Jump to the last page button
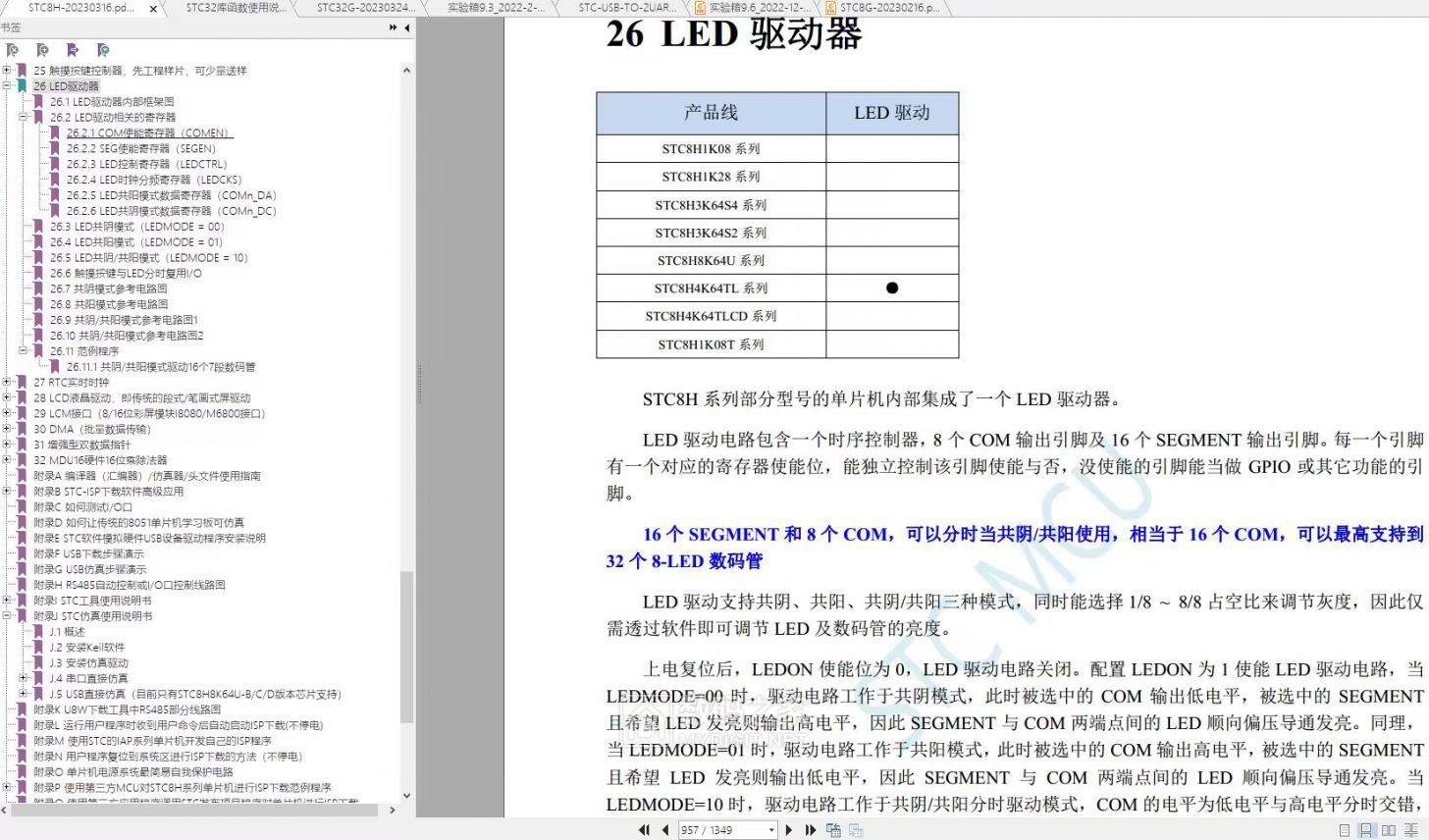This screenshot has height=840, width=1429. (x=811, y=830)
